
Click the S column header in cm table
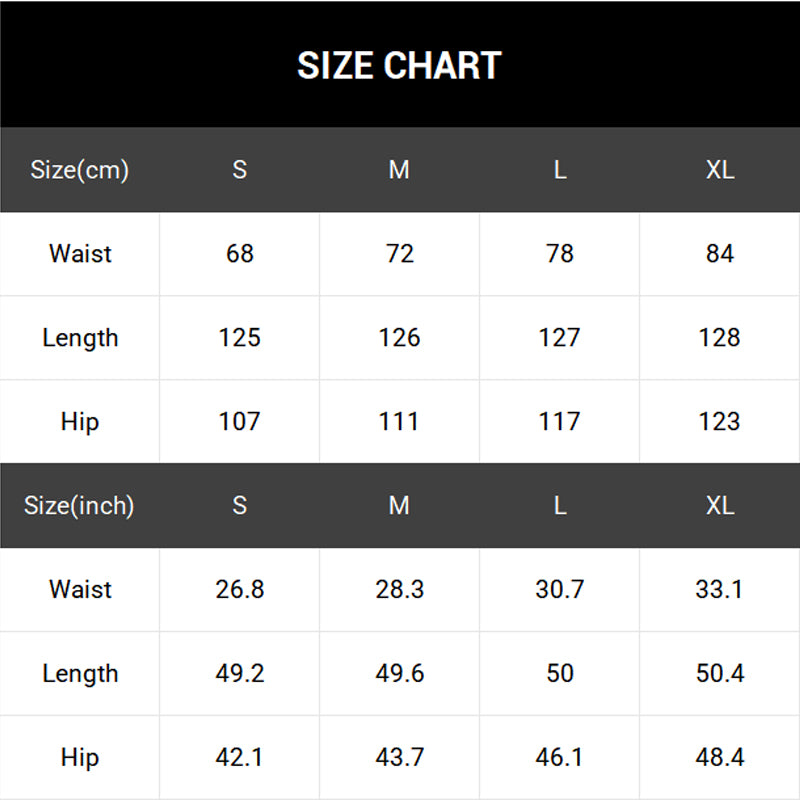(240, 170)
